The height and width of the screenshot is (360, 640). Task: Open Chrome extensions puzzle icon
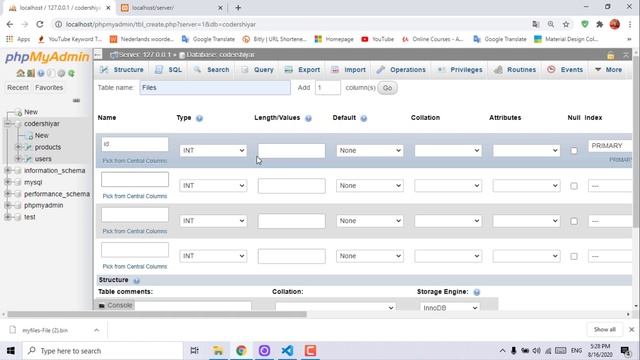[x=600, y=24]
